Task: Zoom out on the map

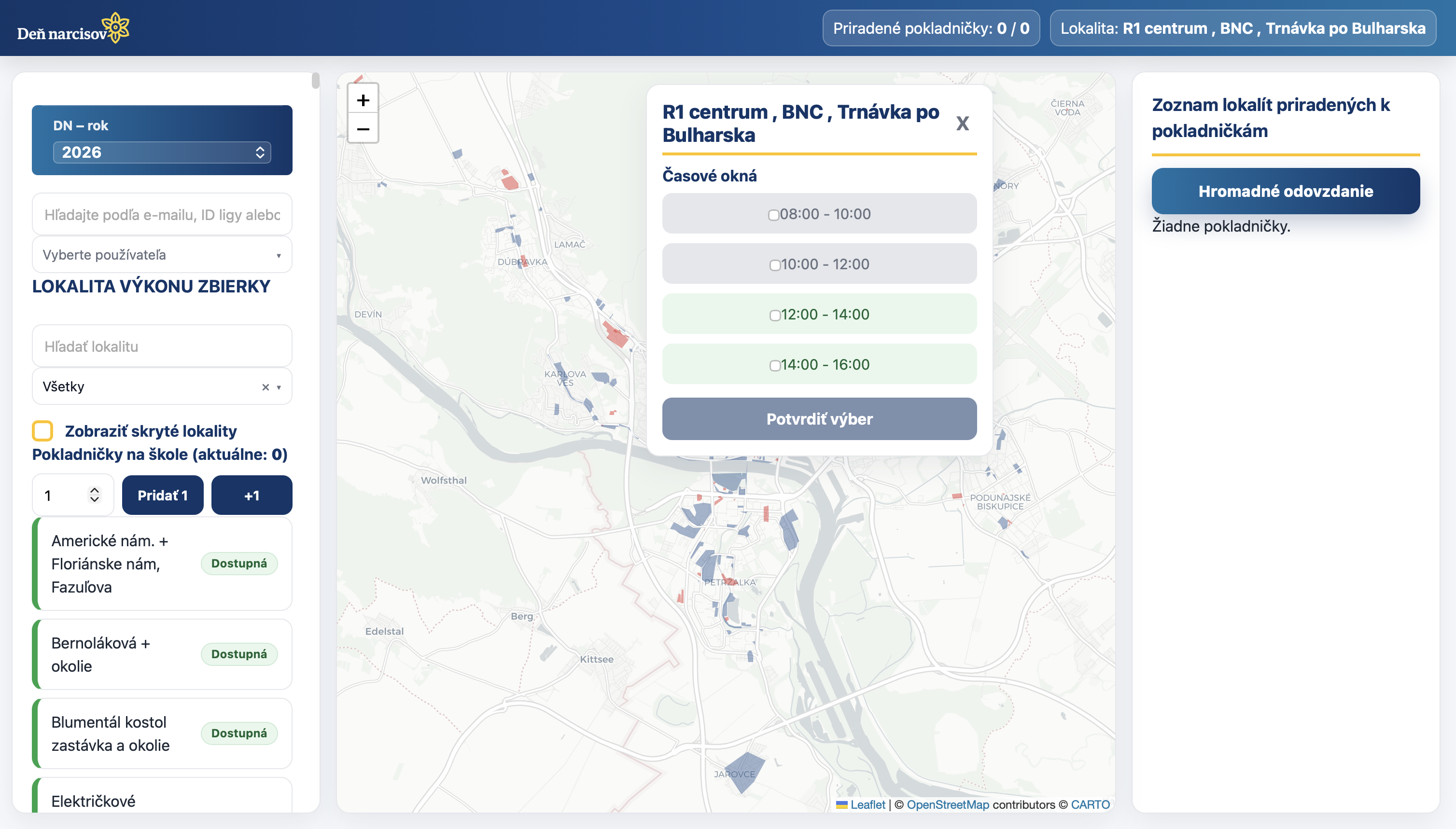Action: tap(363, 129)
